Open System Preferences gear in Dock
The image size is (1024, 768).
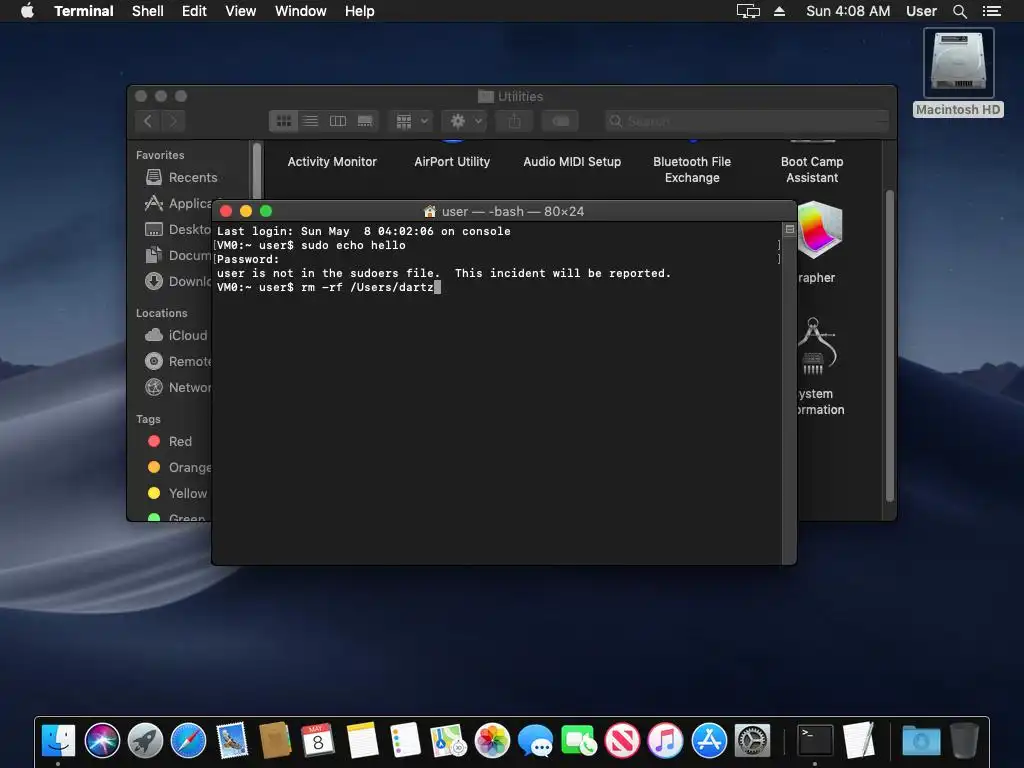[x=752, y=741]
